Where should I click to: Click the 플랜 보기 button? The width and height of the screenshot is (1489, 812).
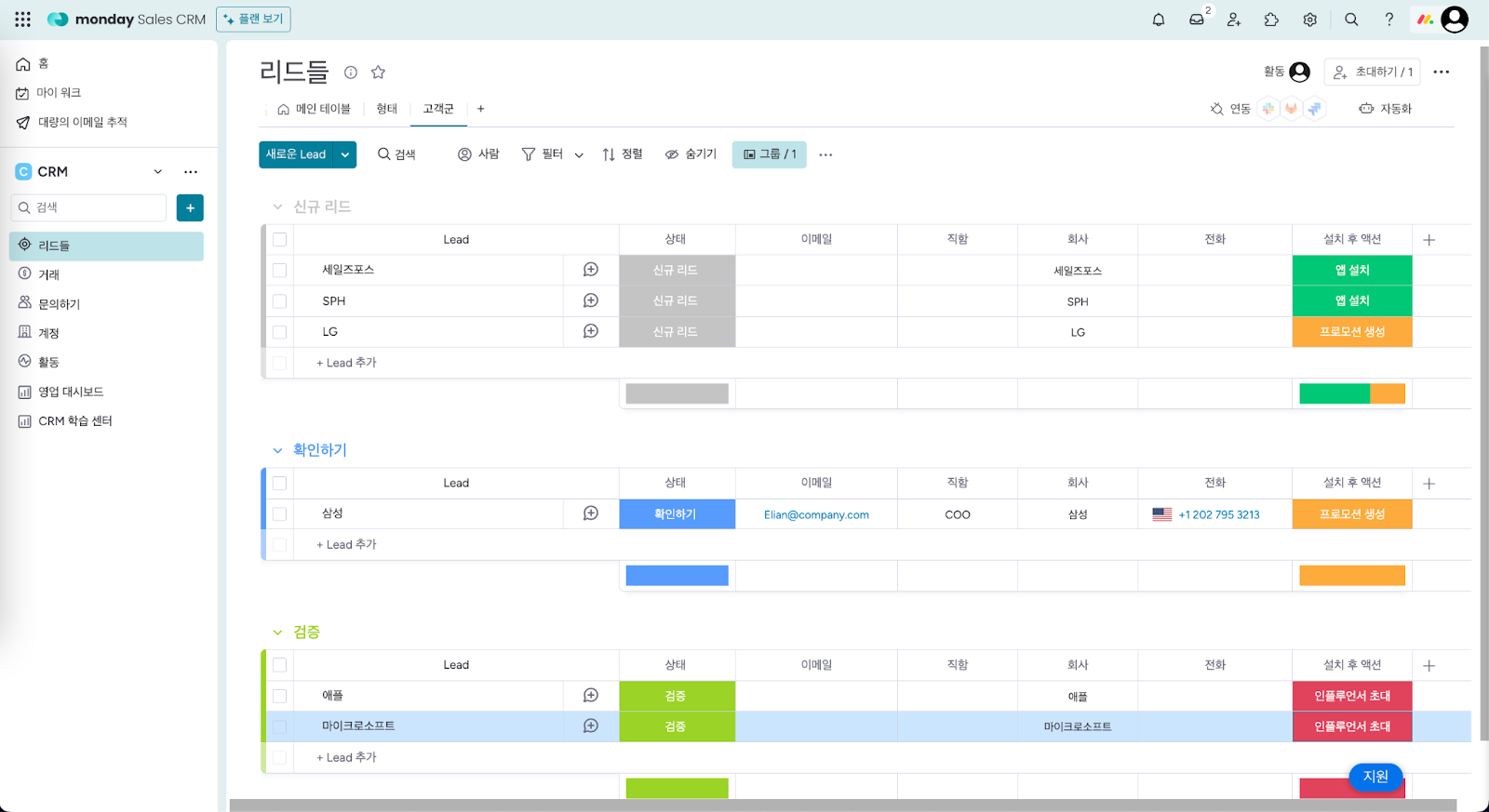click(253, 20)
